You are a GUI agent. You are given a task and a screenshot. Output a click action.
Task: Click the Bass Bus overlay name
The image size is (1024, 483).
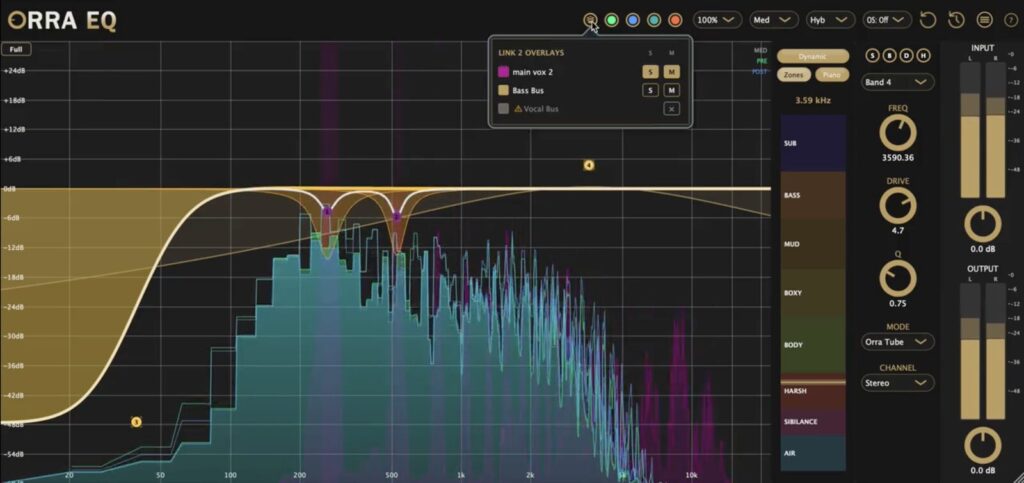[x=528, y=90]
